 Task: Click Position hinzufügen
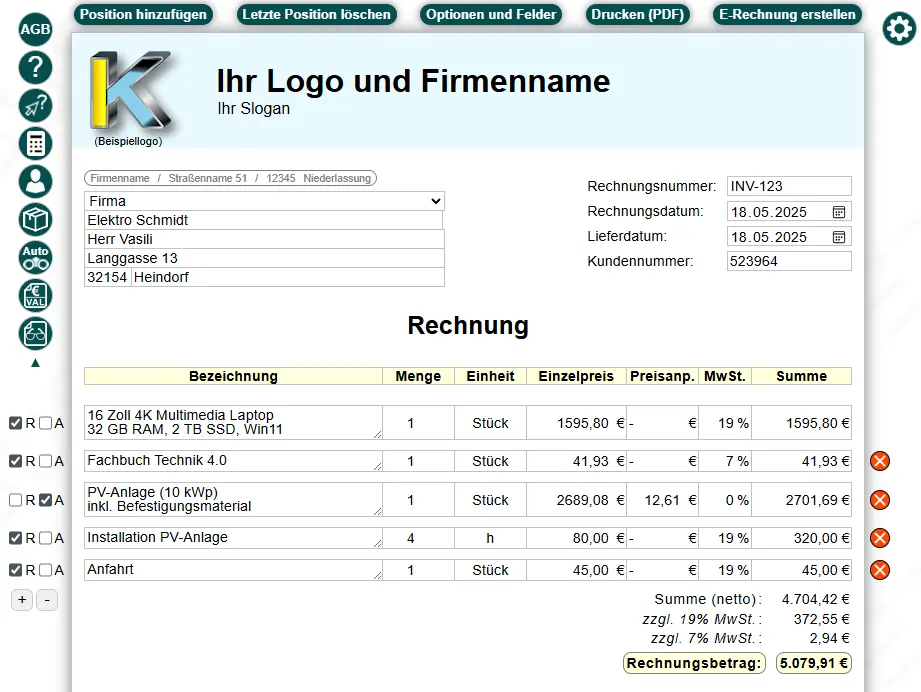(x=143, y=15)
